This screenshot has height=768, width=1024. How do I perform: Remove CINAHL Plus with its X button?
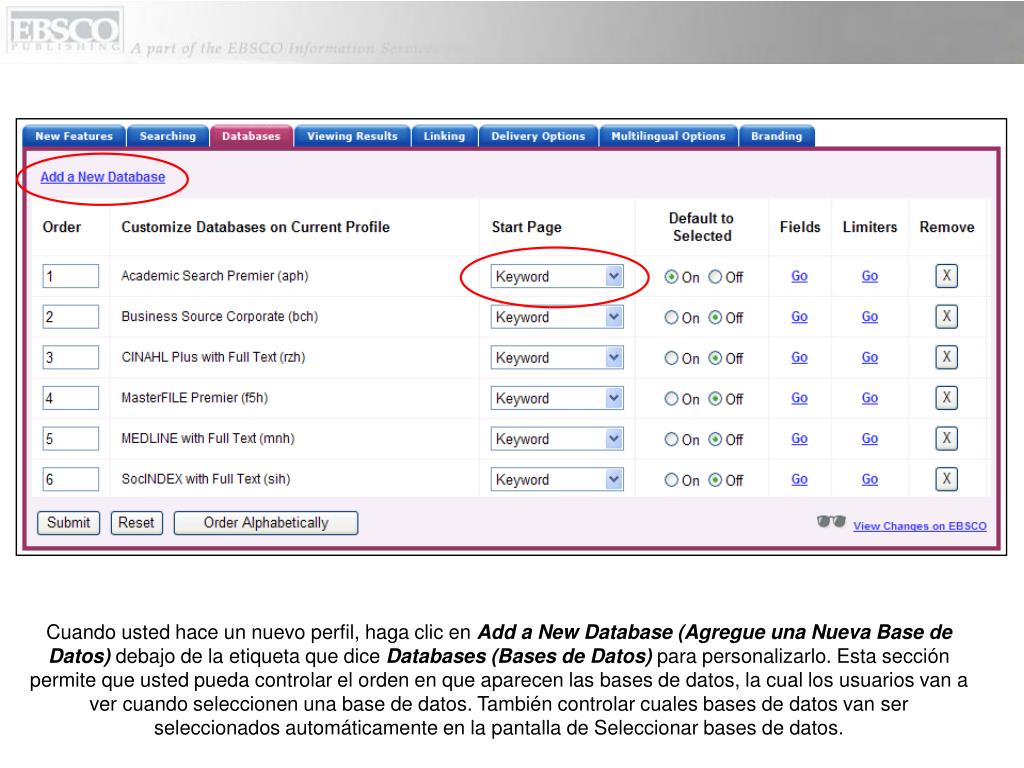tap(946, 357)
